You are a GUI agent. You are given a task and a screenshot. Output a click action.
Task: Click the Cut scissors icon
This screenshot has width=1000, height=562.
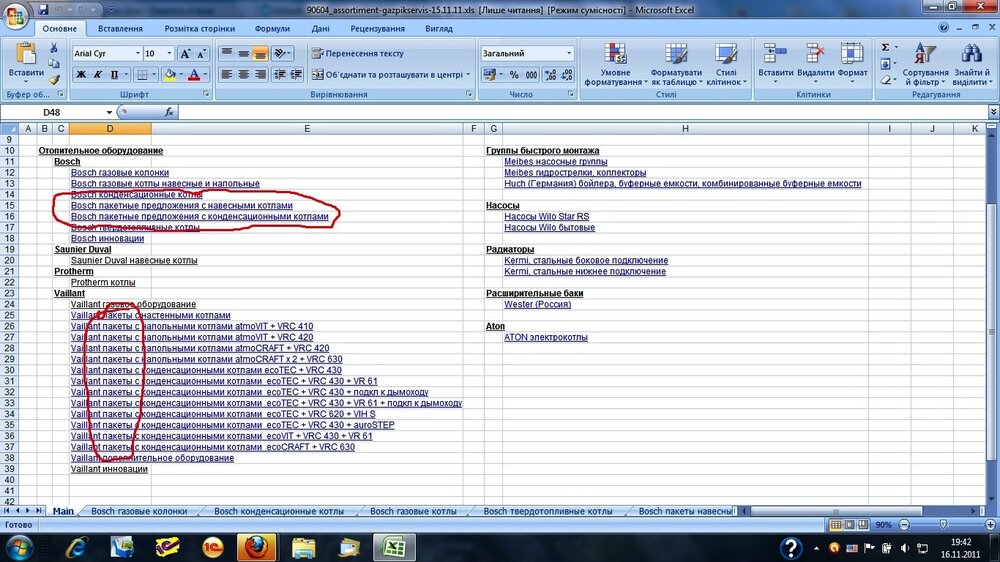tap(54, 48)
